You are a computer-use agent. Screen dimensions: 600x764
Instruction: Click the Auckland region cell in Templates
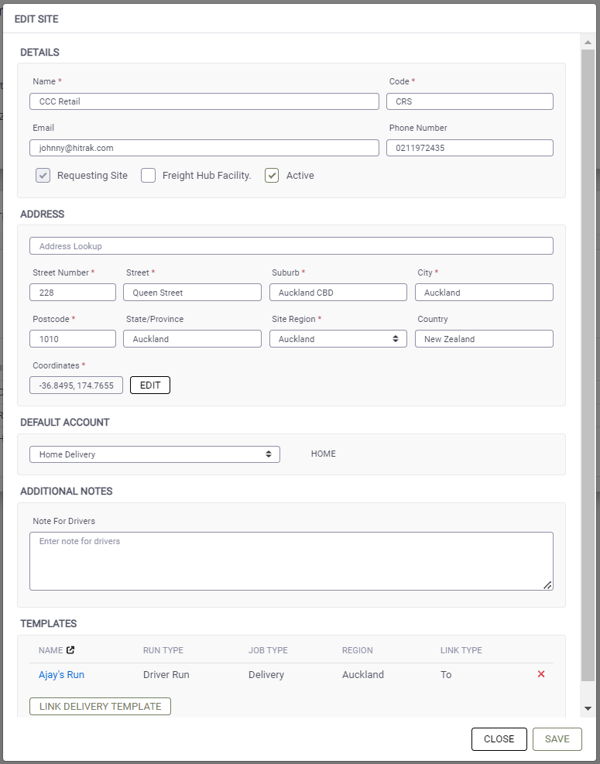point(363,675)
